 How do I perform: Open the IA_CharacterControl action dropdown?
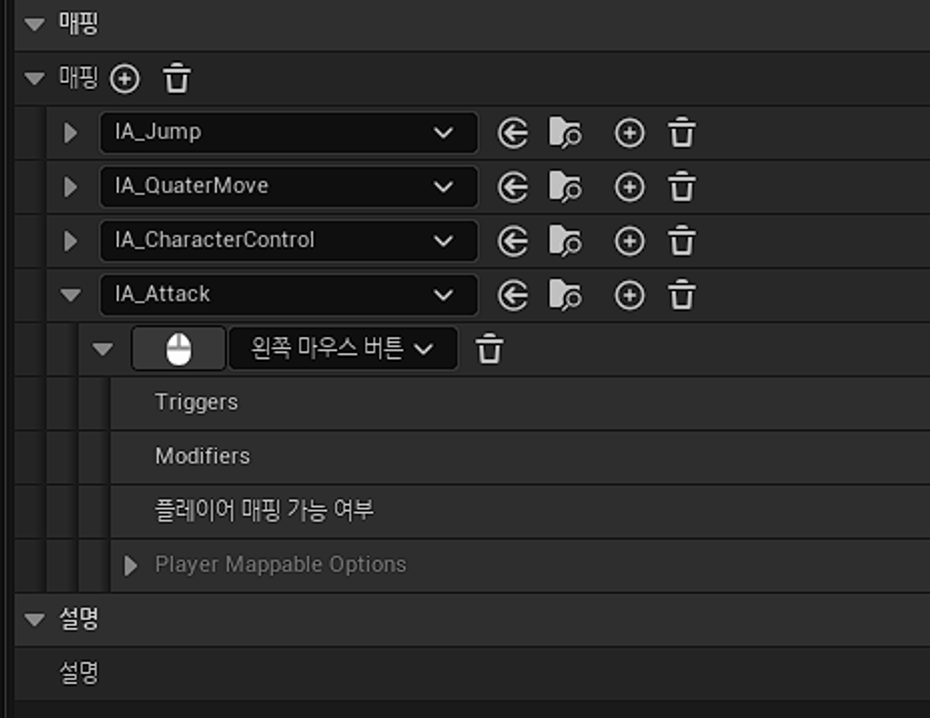point(289,241)
